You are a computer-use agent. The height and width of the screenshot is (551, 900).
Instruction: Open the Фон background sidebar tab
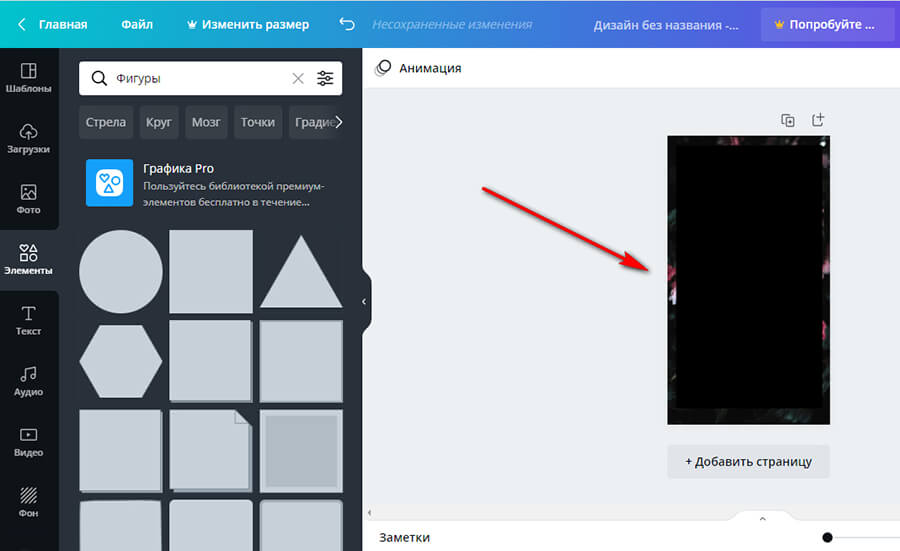[x=29, y=502]
